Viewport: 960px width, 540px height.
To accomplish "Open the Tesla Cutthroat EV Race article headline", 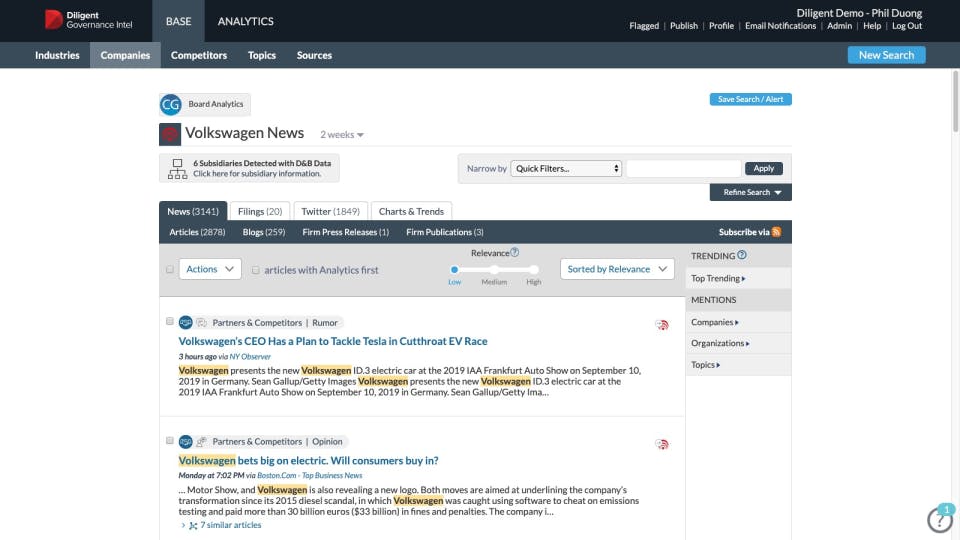I will [x=333, y=341].
